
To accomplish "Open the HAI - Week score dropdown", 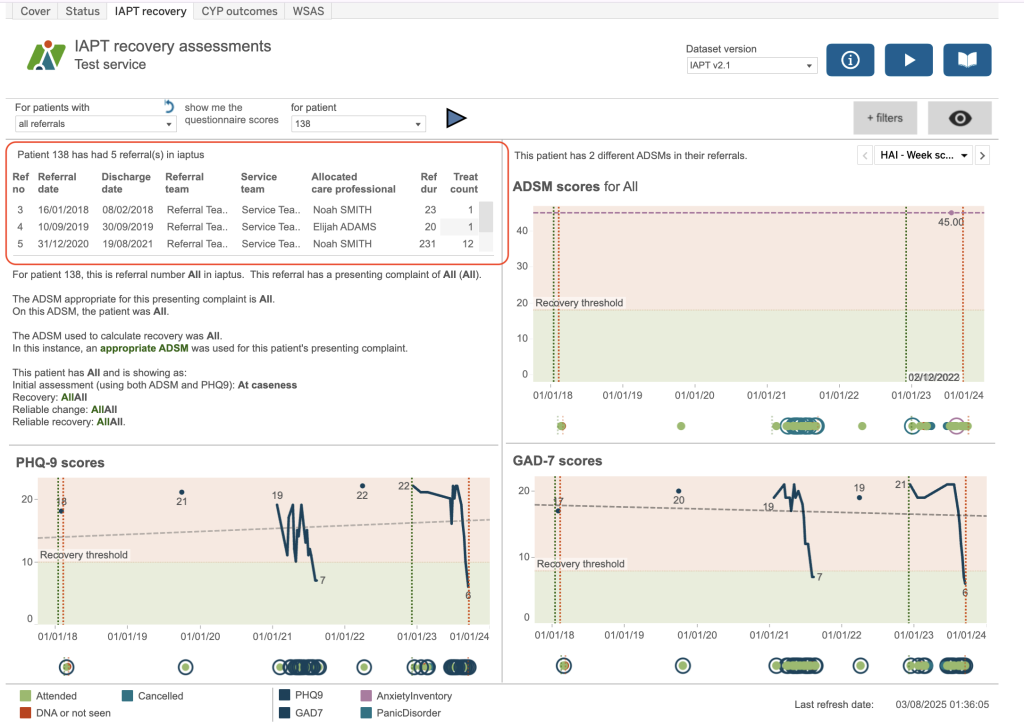I will point(923,155).
